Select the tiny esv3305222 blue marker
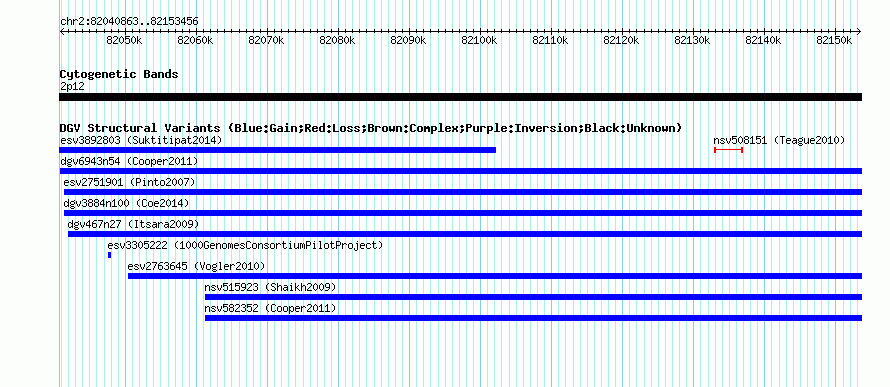This screenshot has height=387, width=890. coord(110,255)
